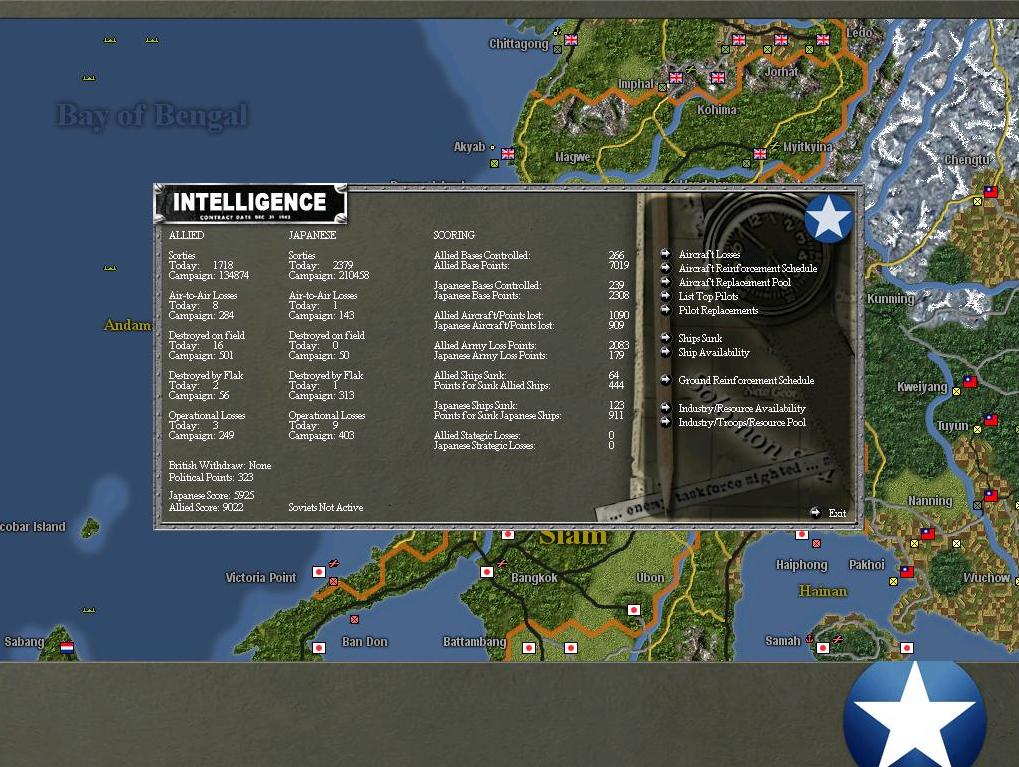Viewport: 1019px width, 767px height.
Task: Select the Chinese flag at Chengtu
Action: (990, 192)
